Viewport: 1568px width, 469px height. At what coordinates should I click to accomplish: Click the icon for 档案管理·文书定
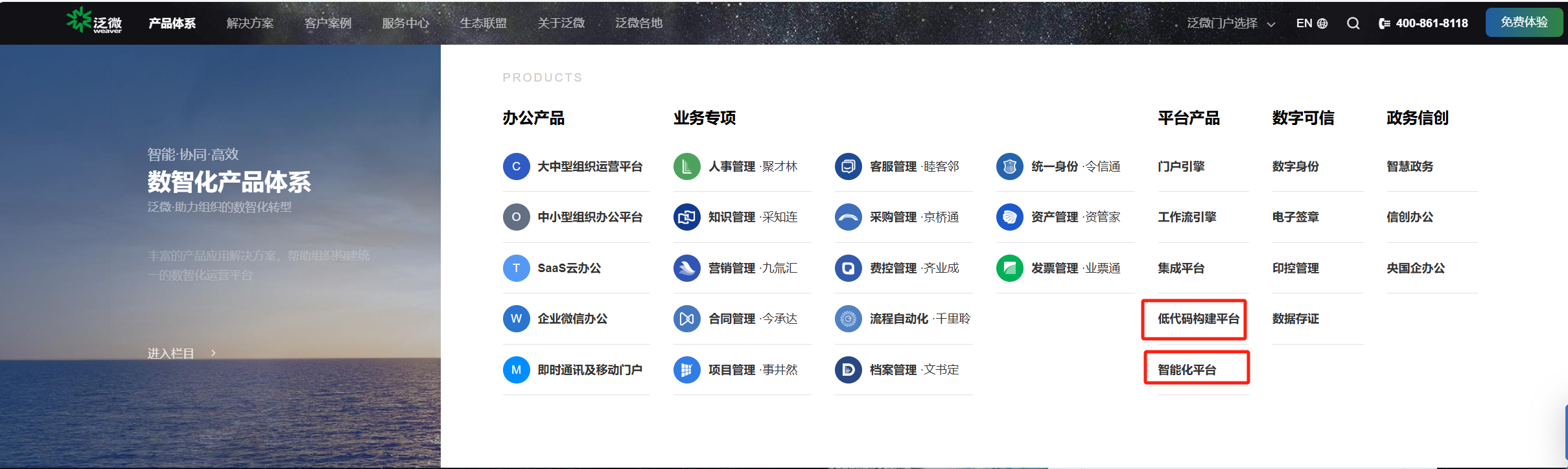(x=848, y=370)
